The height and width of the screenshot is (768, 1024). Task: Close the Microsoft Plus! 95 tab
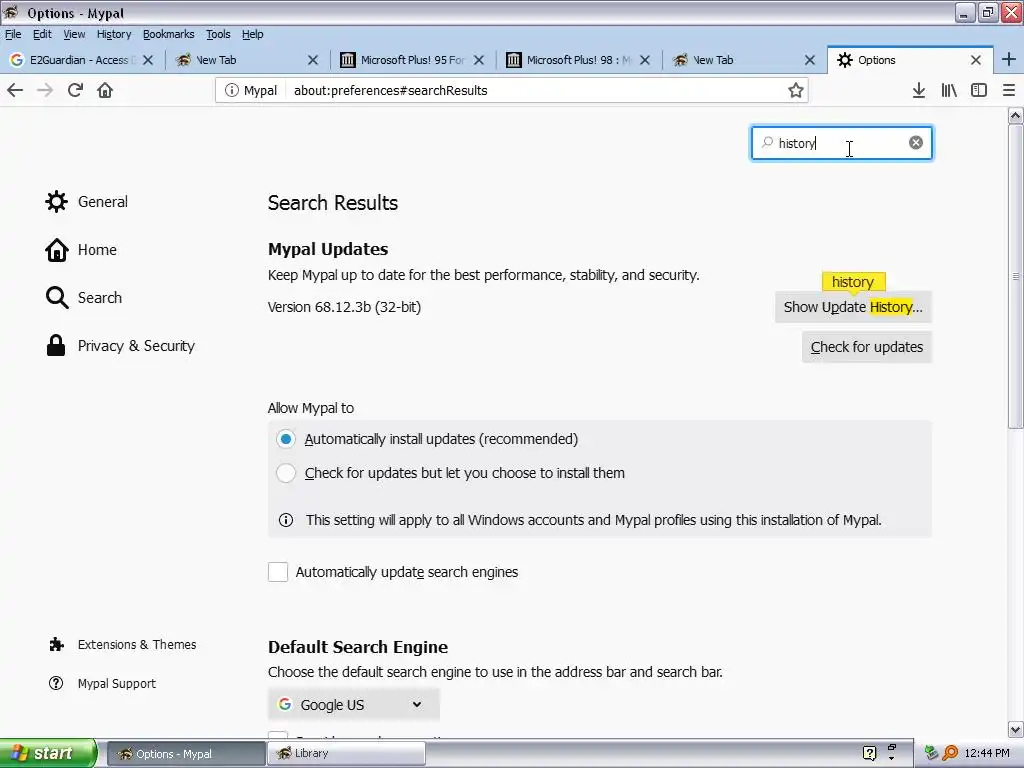tap(479, 60)
